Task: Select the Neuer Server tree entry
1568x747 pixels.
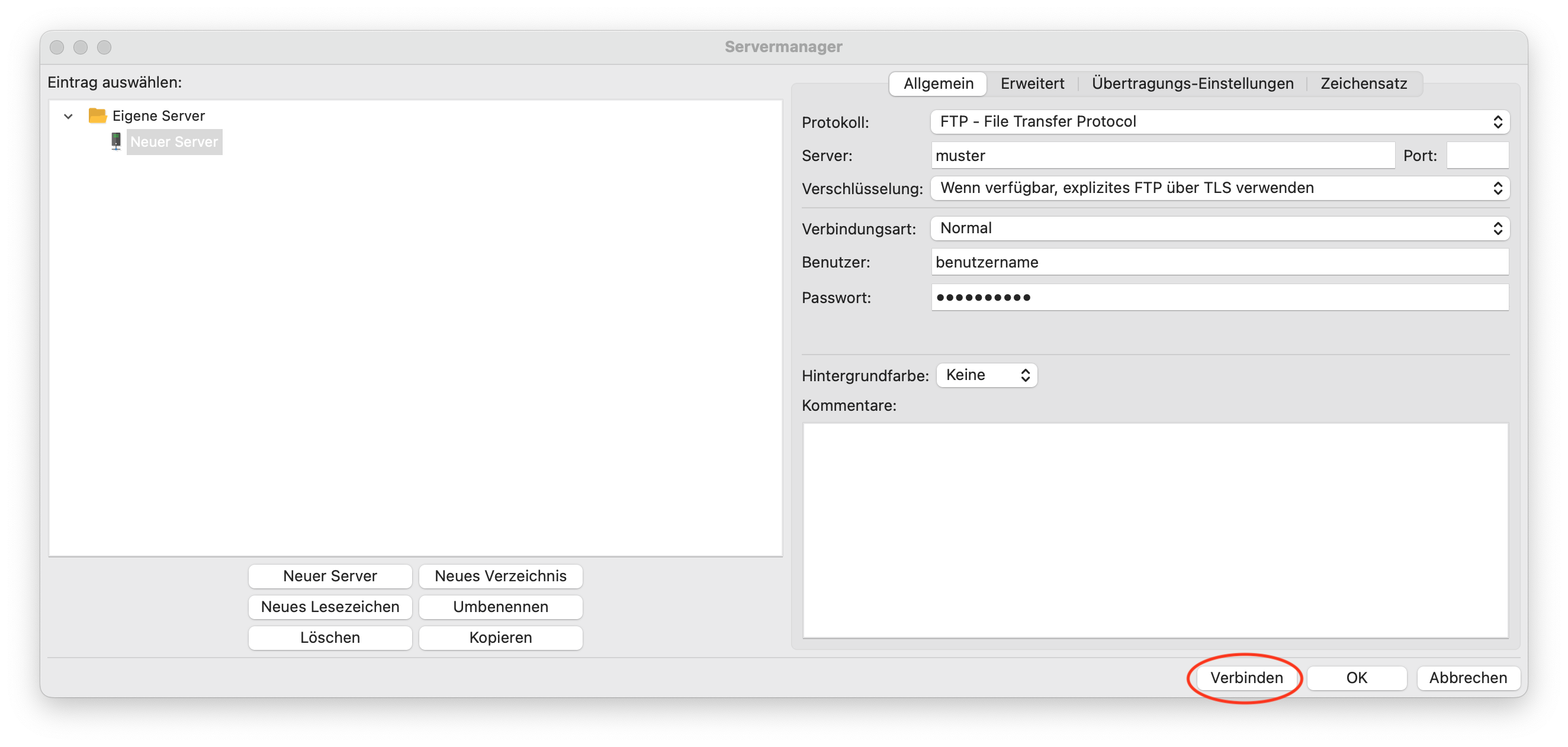Action: point(174,141)
